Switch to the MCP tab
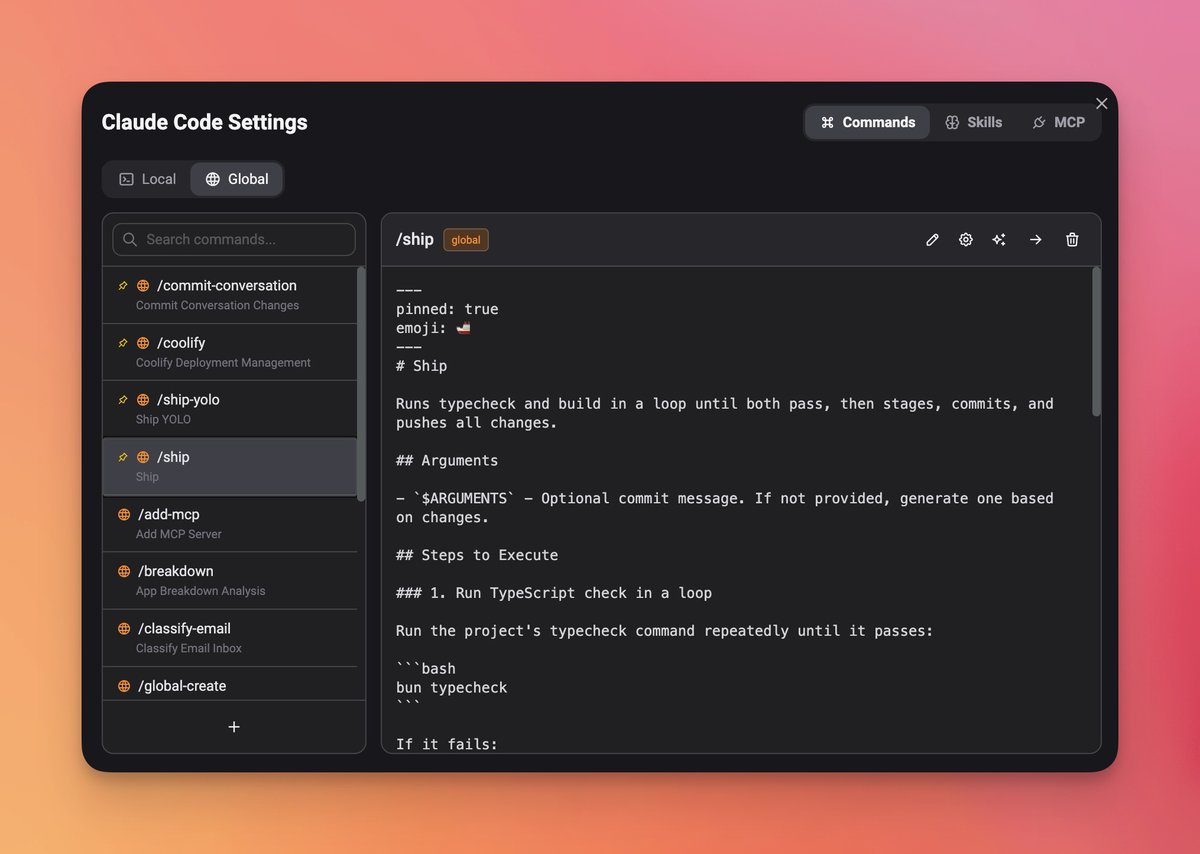 [x=1058, y=122]
